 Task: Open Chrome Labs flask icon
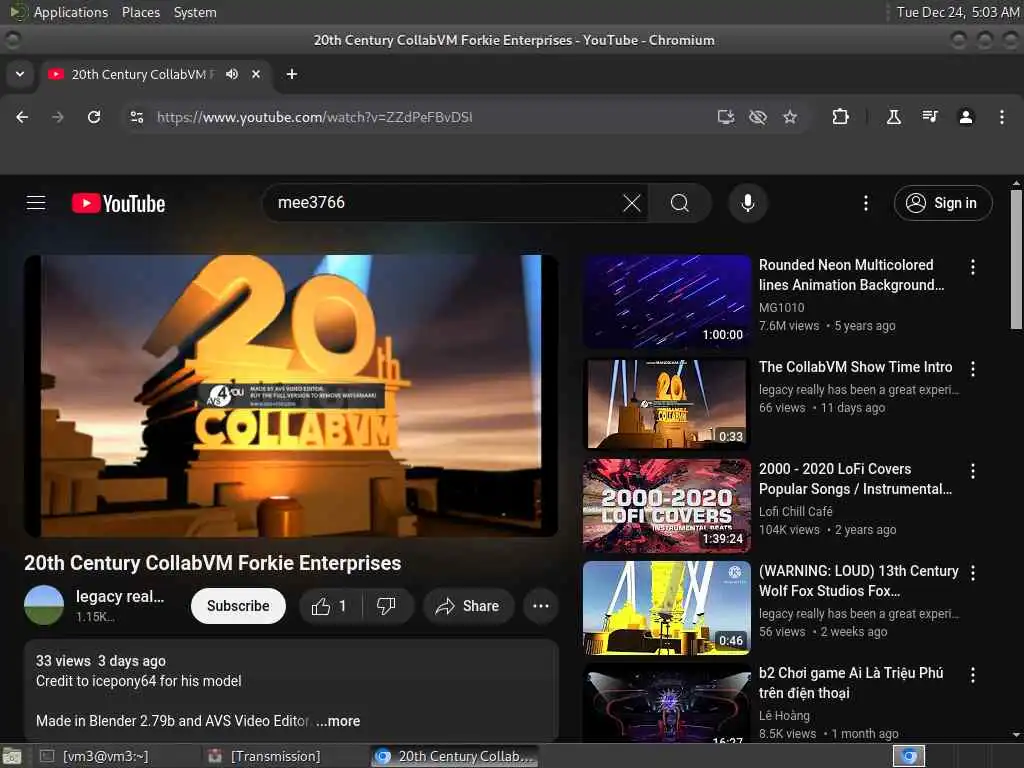point(893,117)
